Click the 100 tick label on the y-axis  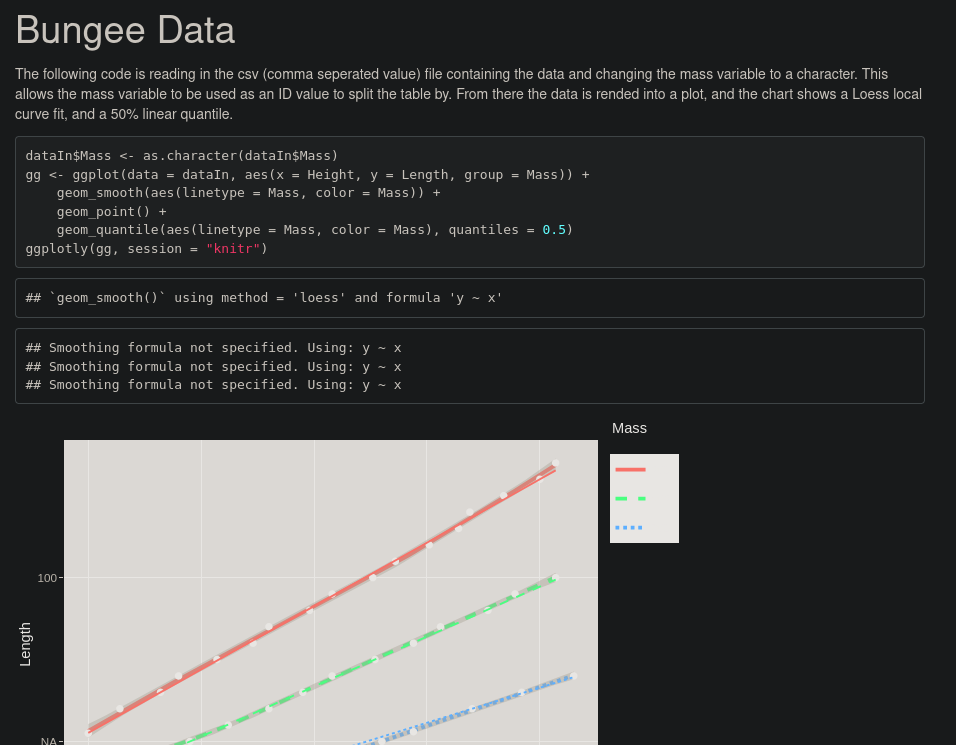pyautogui.click(x=48, y=578)
